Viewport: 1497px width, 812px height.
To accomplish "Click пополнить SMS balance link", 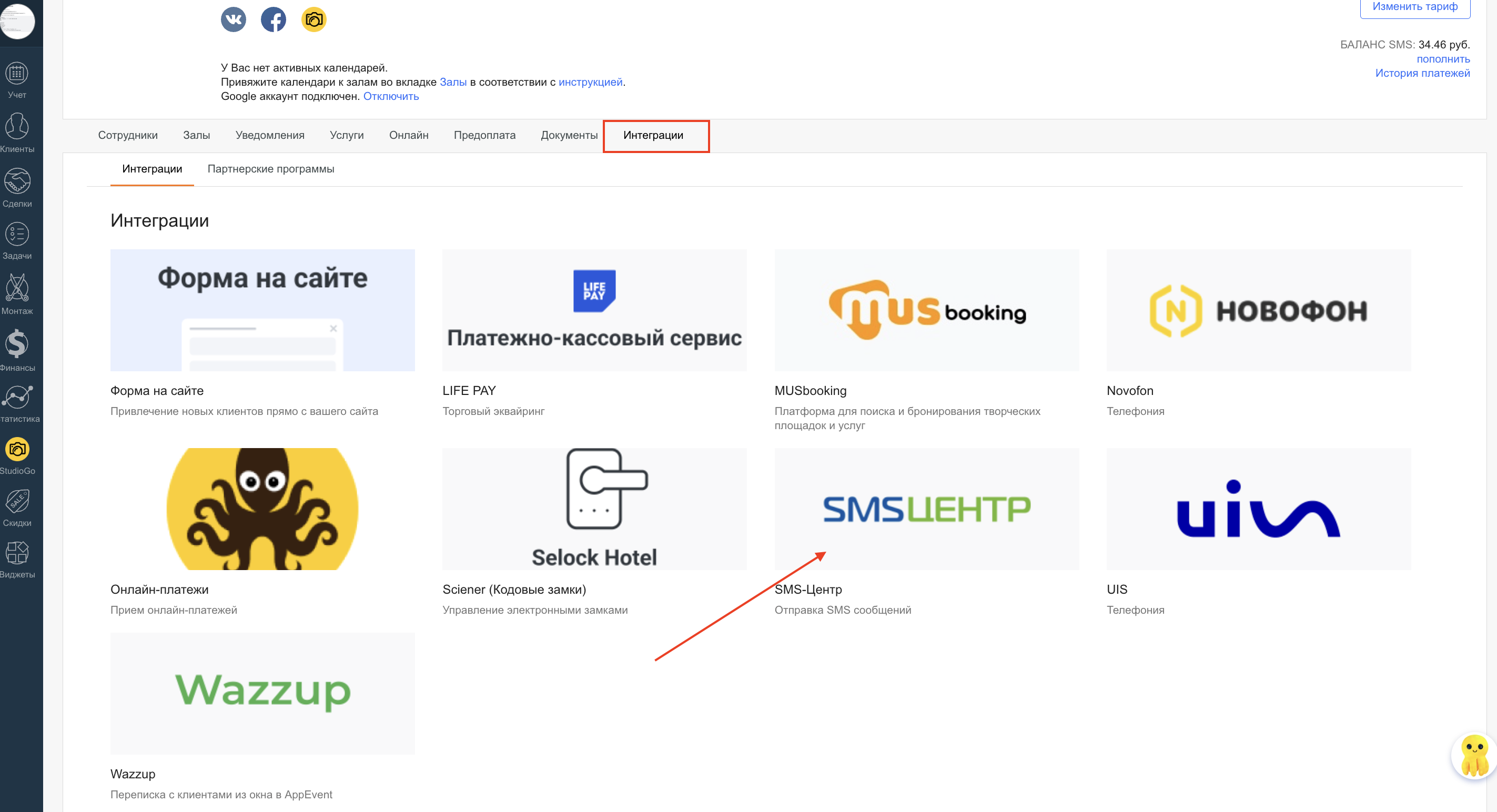I will pyautogui.click(x=1443, y=59).
